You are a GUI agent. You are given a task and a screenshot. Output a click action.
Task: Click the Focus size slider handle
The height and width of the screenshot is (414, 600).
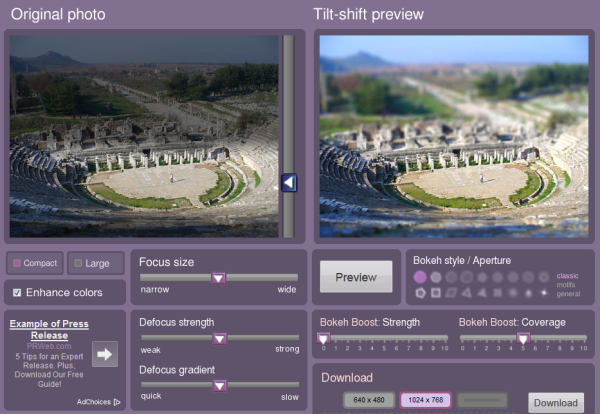pos(218,278)
